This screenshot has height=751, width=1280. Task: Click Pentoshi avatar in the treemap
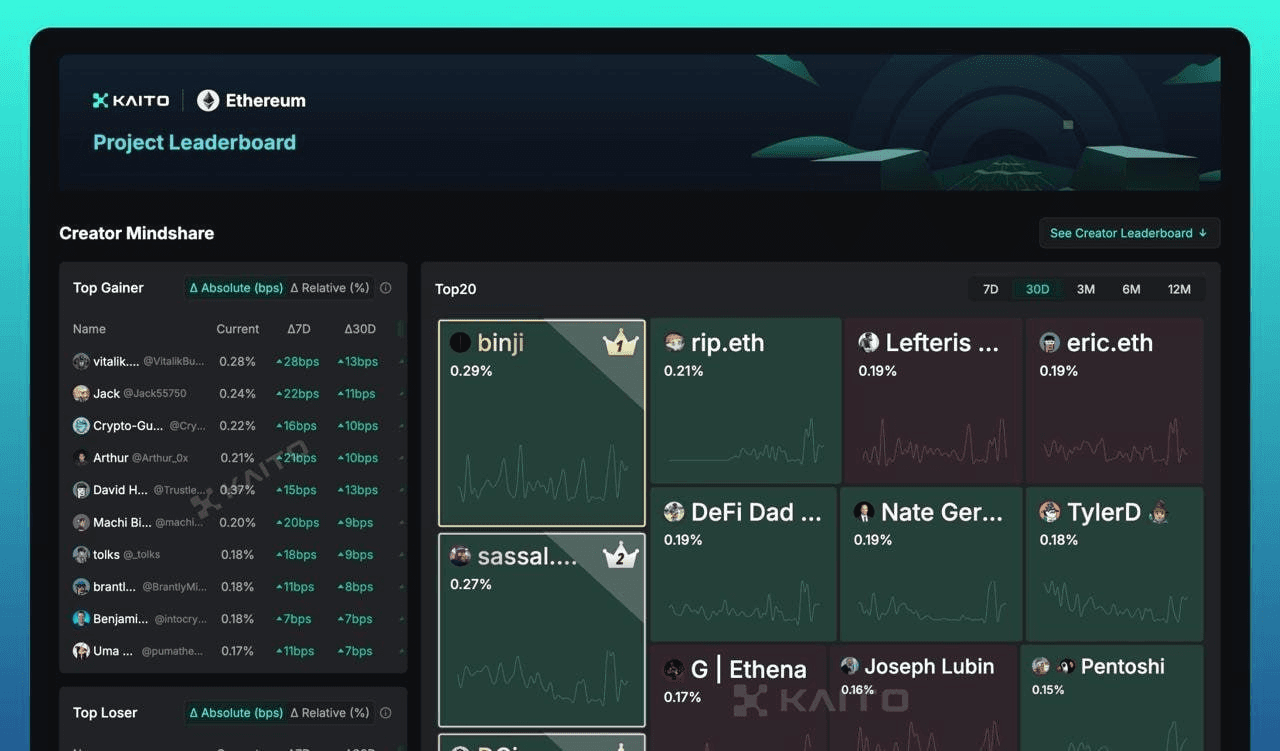pyautogui.click(x=1041, y=666)
